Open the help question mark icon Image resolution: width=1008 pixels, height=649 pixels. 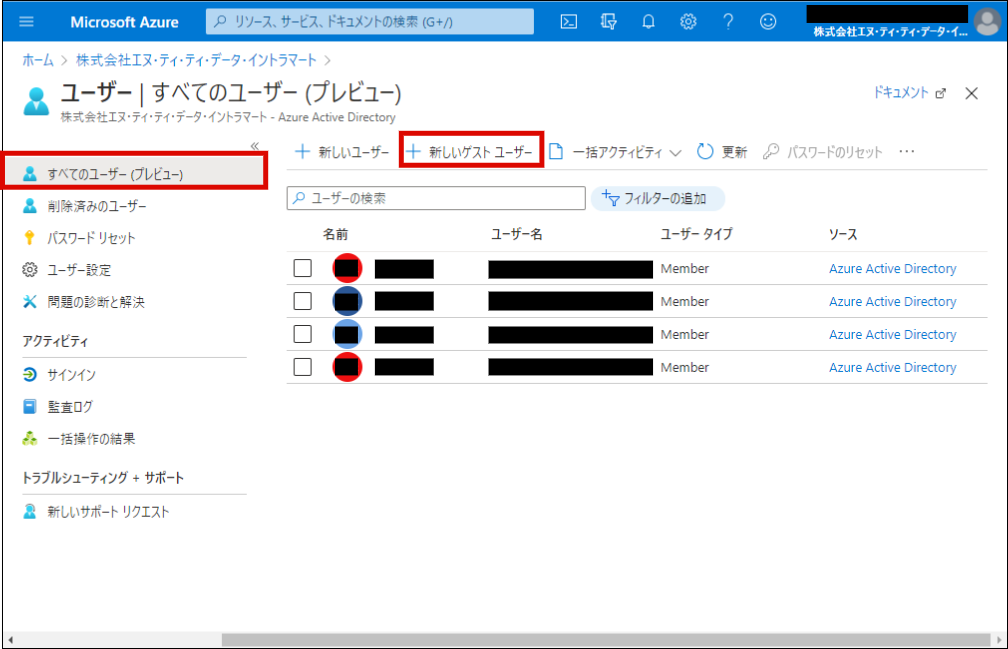[x=728, y=22]
